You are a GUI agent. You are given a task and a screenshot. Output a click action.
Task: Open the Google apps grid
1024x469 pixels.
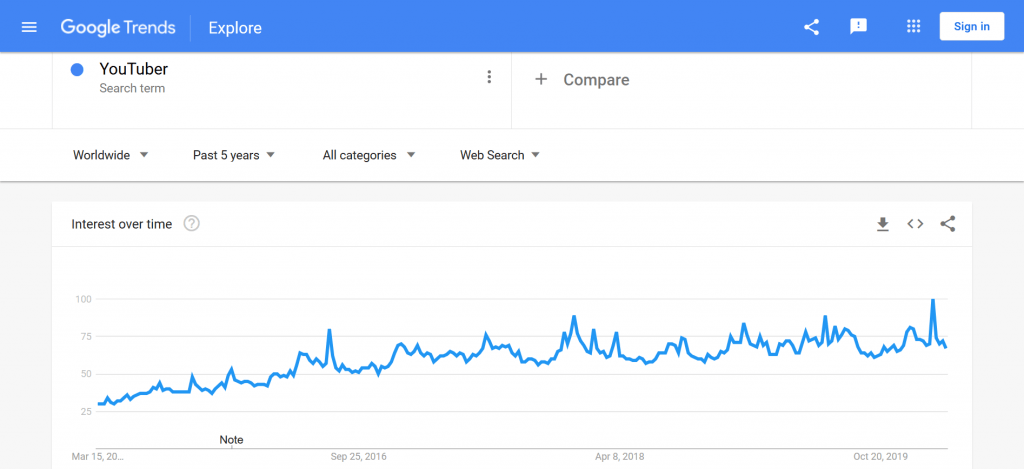click(914, 27)
